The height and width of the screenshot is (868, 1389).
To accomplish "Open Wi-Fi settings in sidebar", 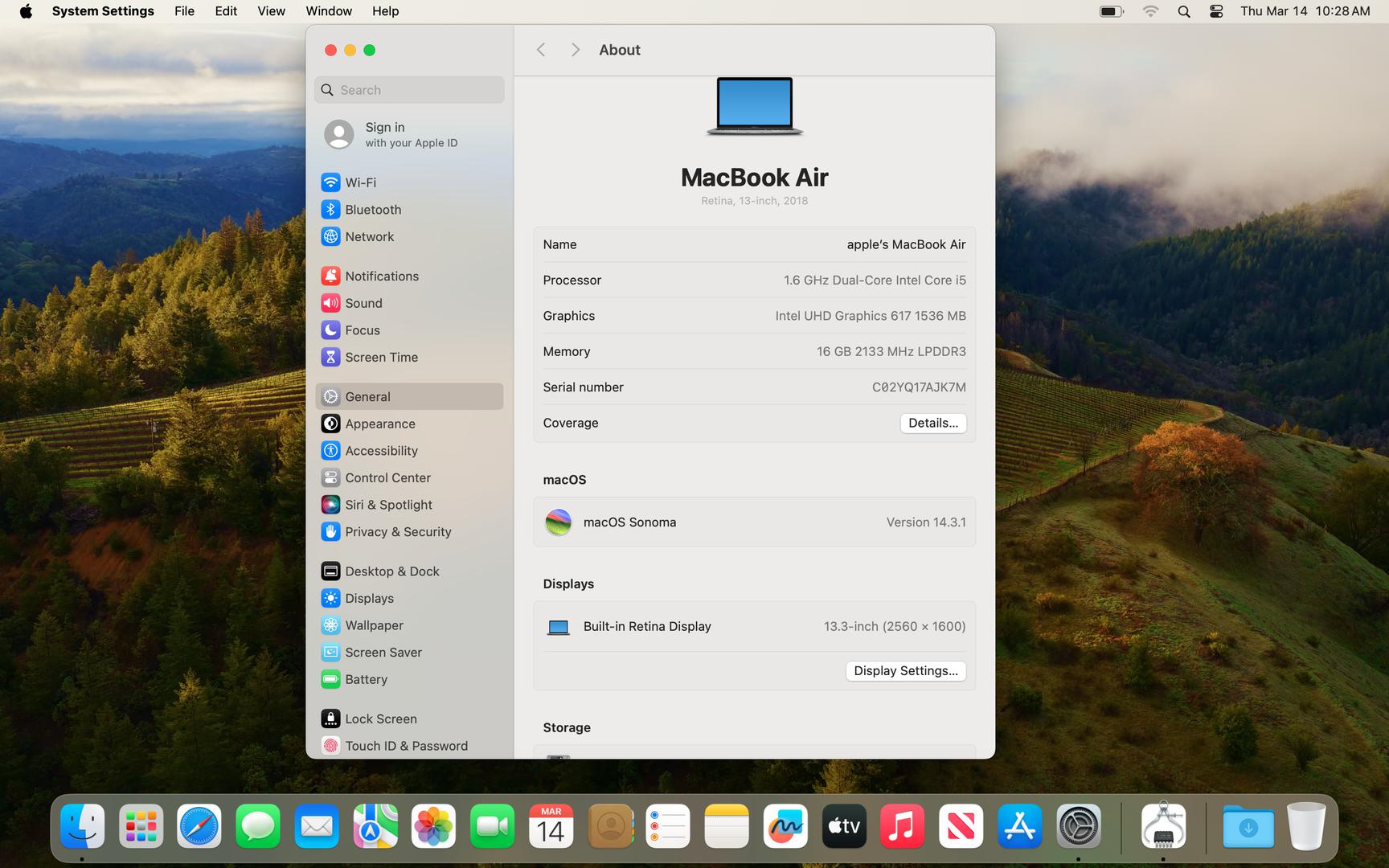I will coord(409,182).
